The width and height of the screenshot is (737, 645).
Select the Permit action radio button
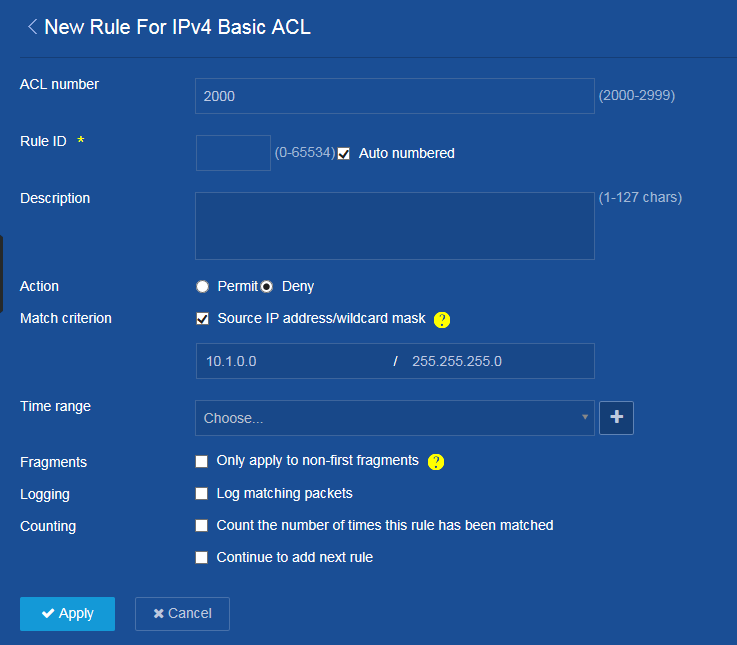click(x=203, y=287)
